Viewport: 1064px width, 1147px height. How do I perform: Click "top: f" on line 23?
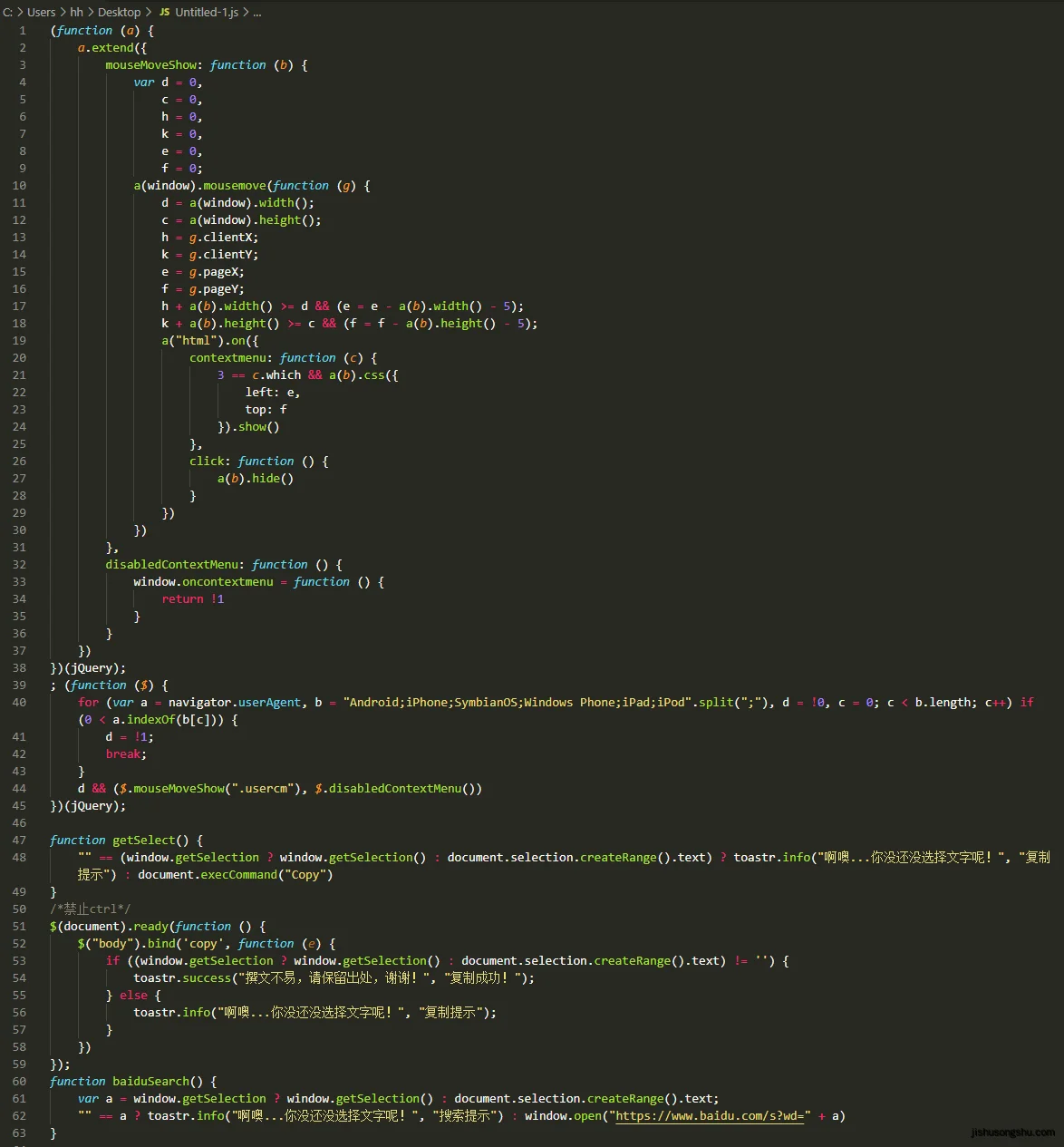click(266, 409)
